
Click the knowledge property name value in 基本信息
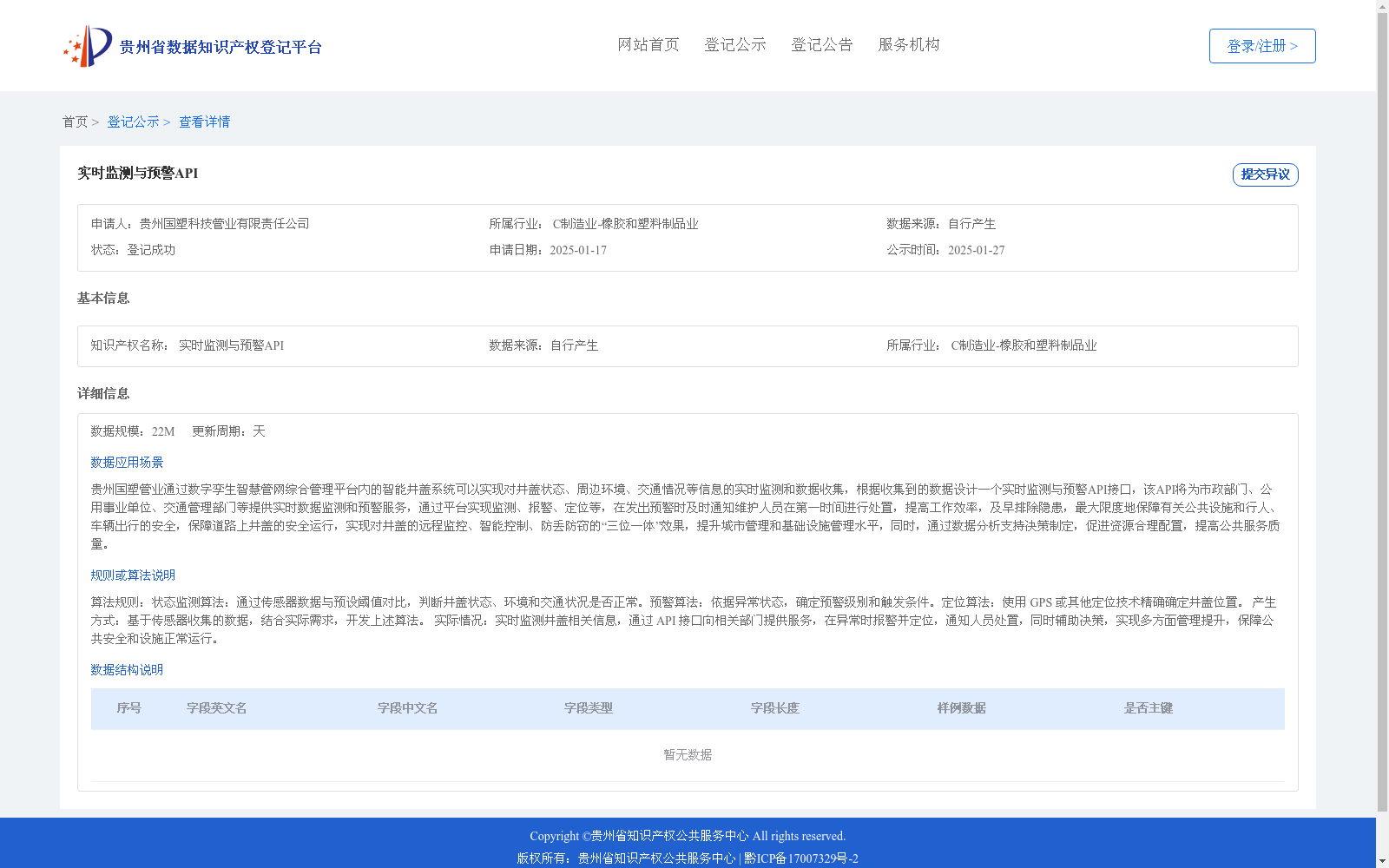pos(232,345)
